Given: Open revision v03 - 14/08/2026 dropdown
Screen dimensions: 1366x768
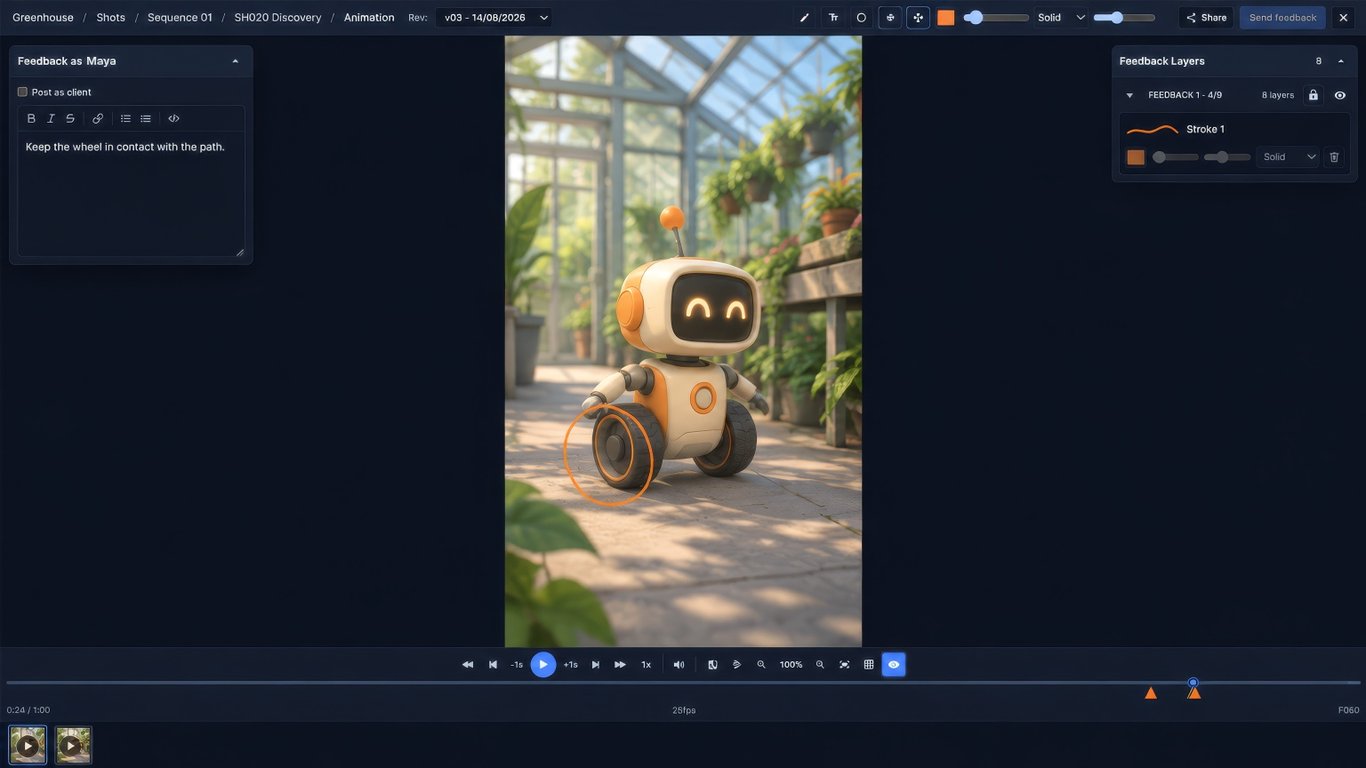Looking at the screenshot, I should 494,17.
